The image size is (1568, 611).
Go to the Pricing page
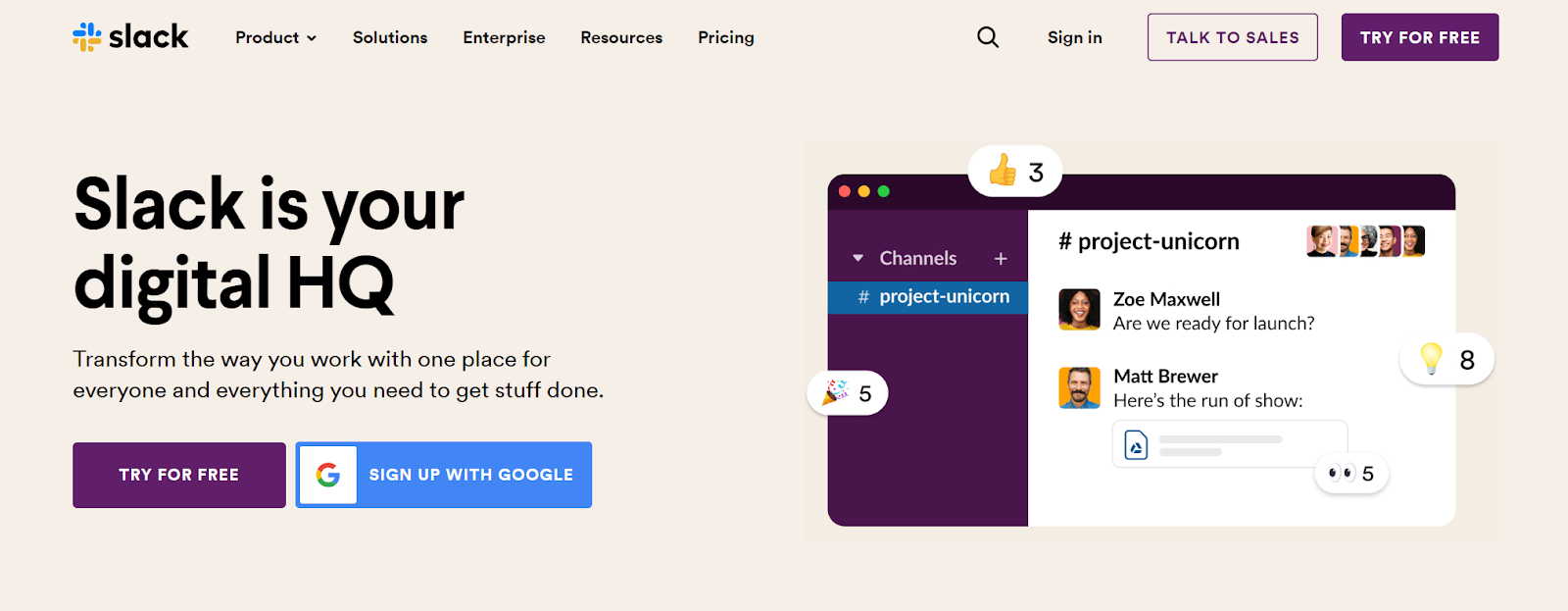(725, 37)
